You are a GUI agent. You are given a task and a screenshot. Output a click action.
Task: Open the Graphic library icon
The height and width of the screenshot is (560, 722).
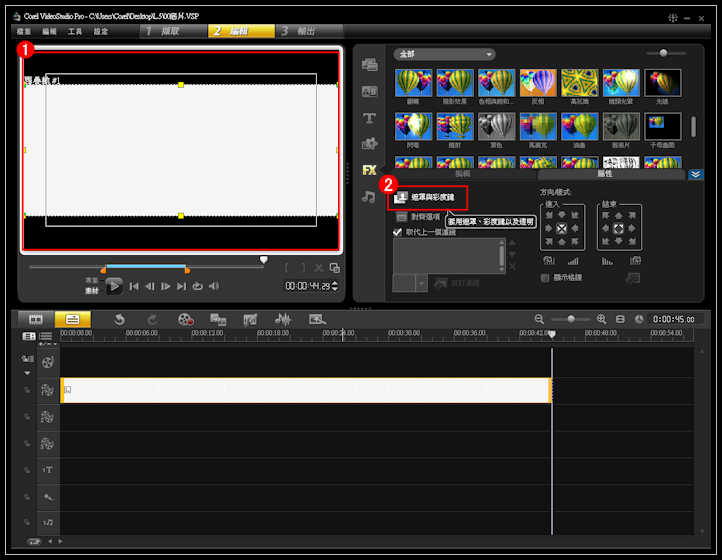click(369, 144)
